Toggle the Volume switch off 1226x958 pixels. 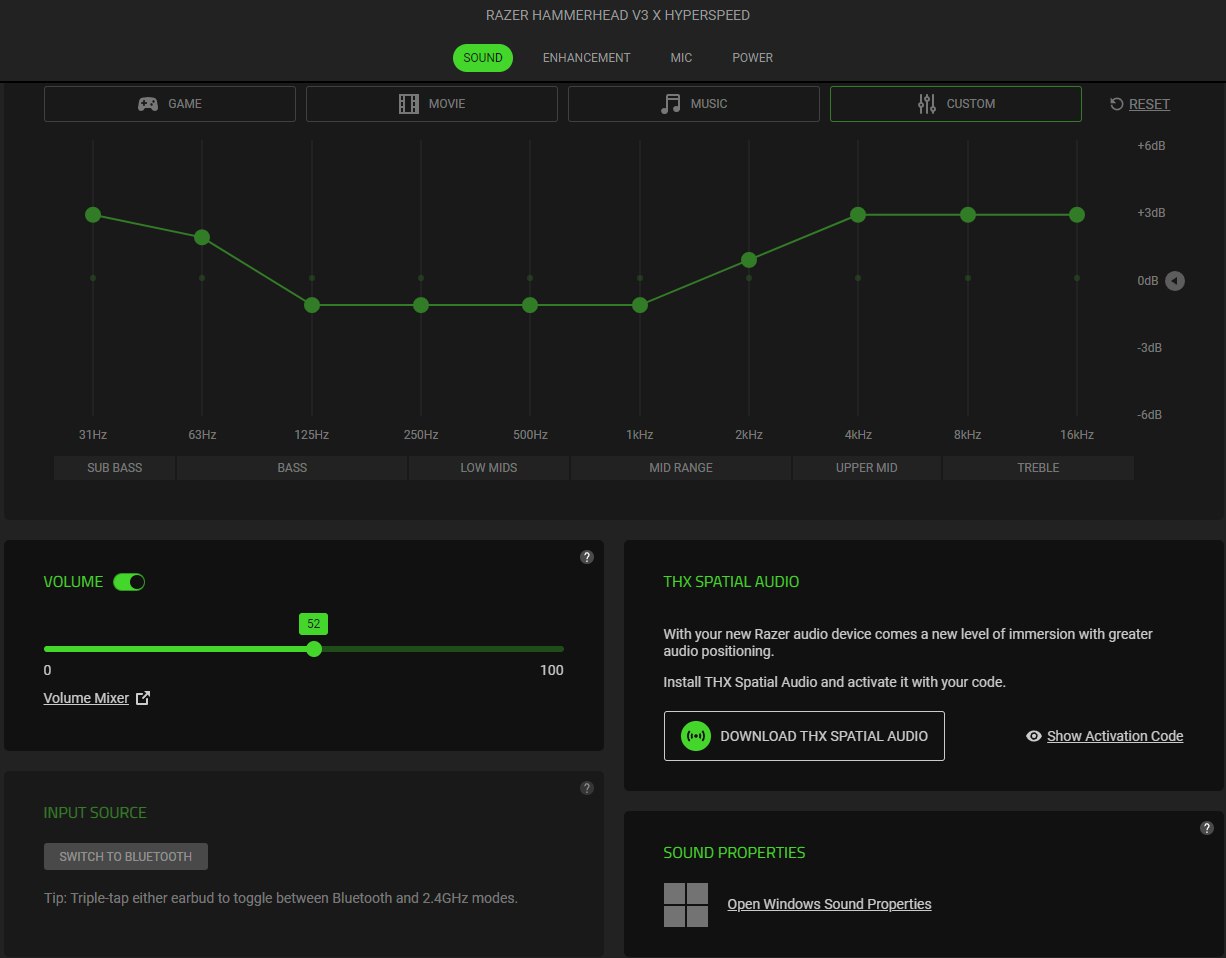click(129, 582)
